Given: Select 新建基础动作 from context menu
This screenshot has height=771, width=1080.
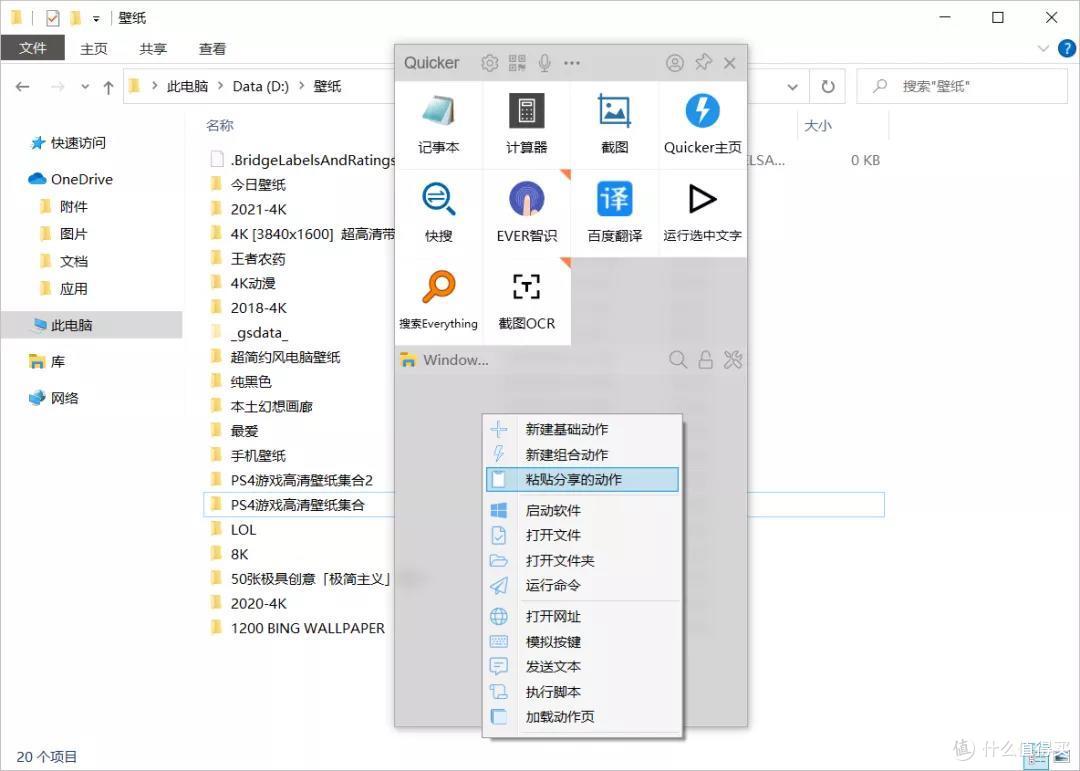Looking at the screenshot, I should point(583,429).
